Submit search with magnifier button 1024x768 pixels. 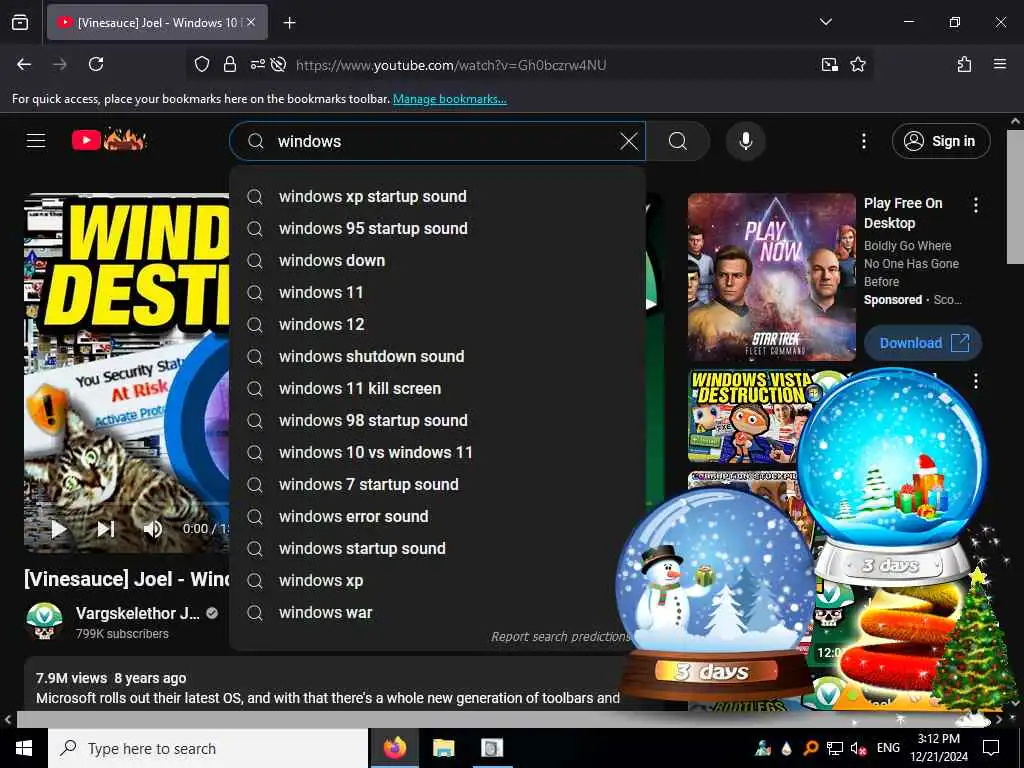pyautogui.click(x=678, y=141)
